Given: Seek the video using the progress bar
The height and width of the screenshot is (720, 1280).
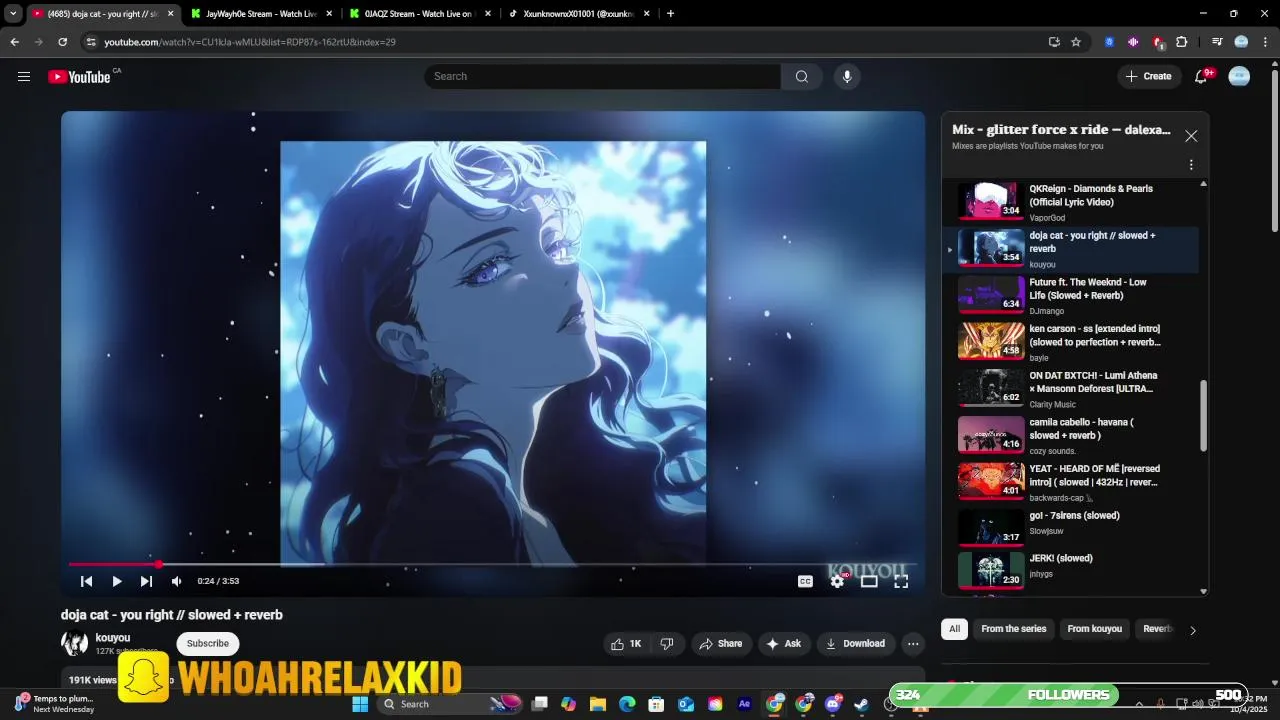Looking at the screenshot, I should click(x=493, y=565).
